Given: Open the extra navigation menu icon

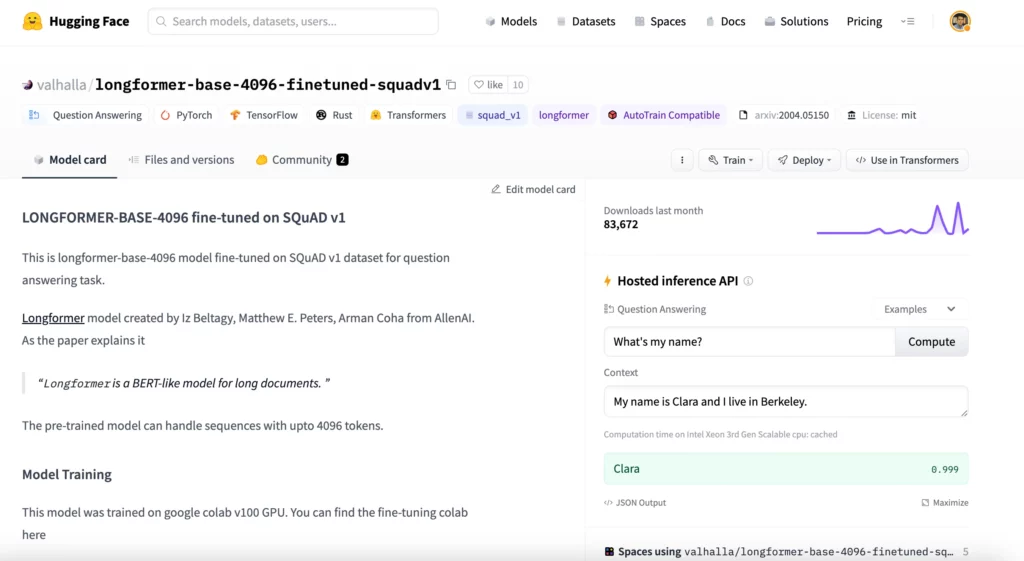Looking at the screenshot, I should 907,21.
